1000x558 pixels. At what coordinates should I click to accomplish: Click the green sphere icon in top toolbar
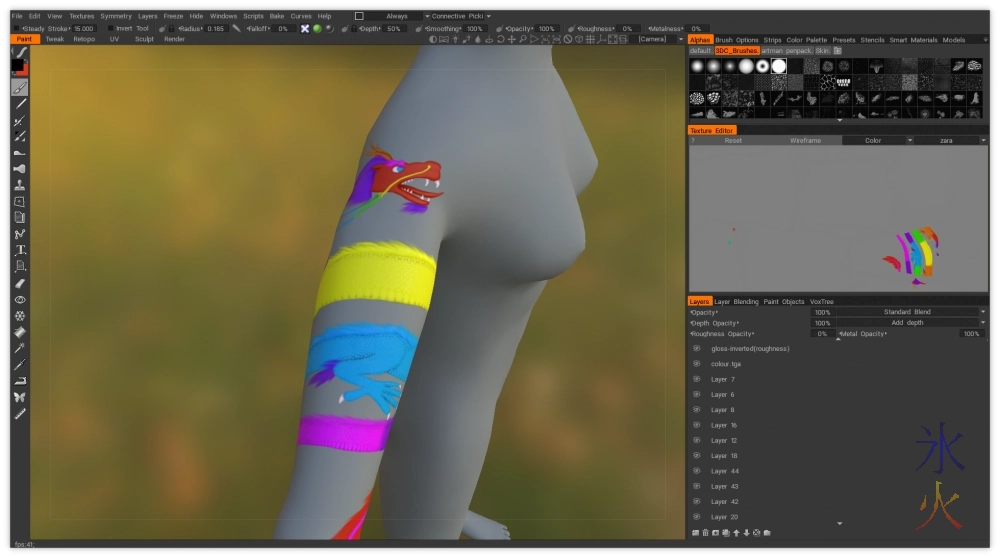pos(317,29)
